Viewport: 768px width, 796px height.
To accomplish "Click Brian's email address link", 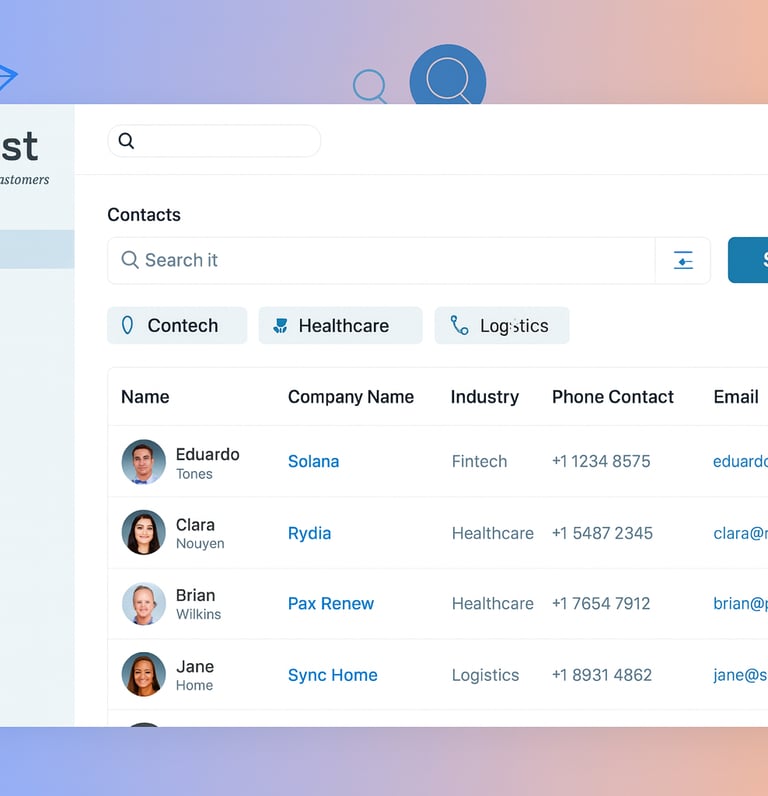I will tap(740, 604).
